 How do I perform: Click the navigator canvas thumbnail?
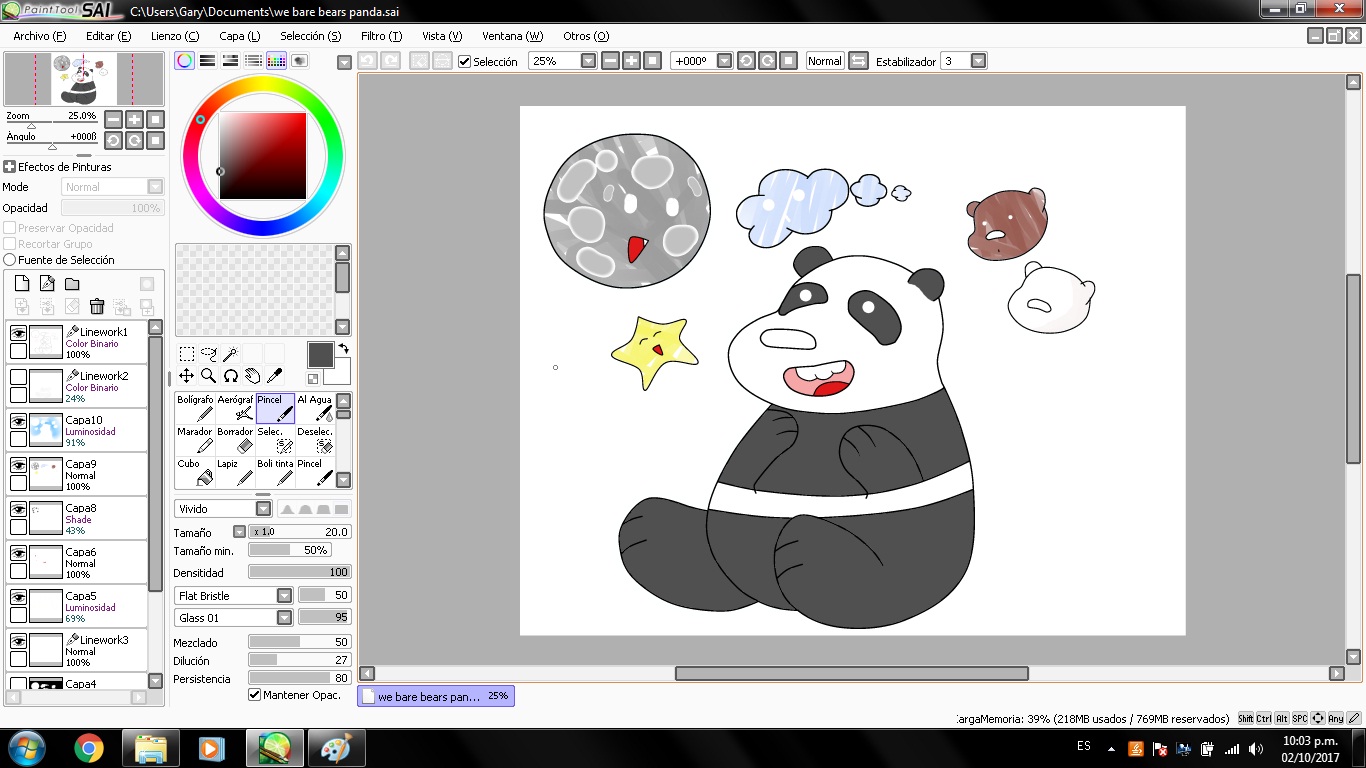click(84, 79)
